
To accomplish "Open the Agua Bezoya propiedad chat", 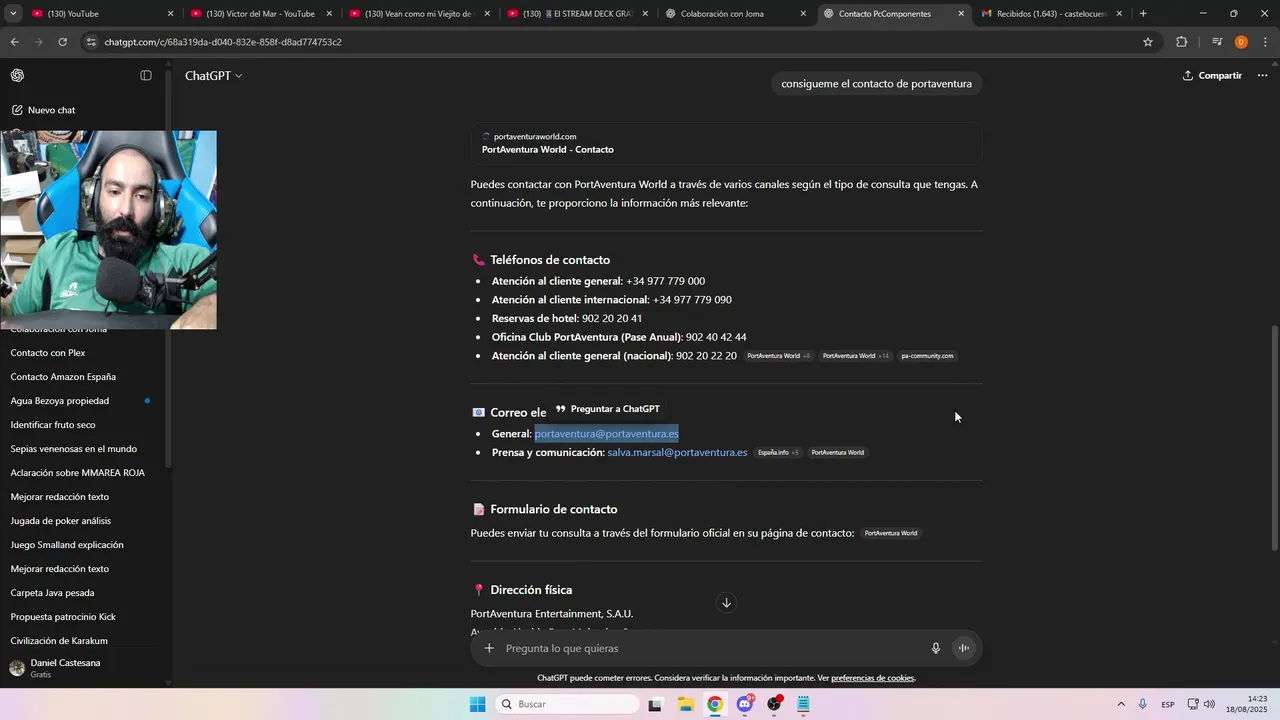I will (x=59, y=401).
